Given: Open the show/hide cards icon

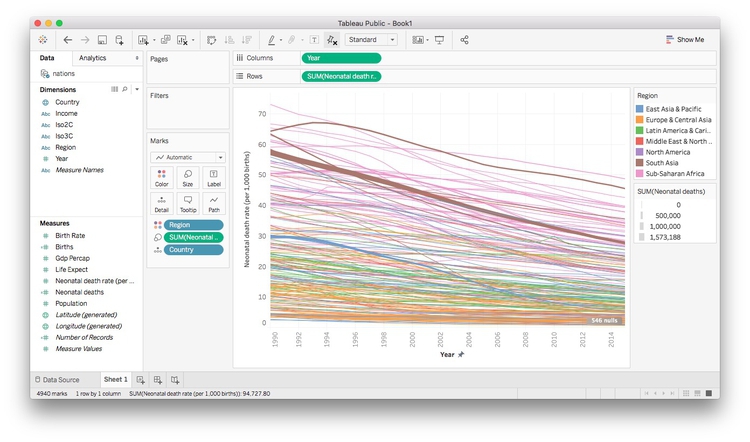Looking at the screenshot, I should pyautogui.click(x=418, y=40).
